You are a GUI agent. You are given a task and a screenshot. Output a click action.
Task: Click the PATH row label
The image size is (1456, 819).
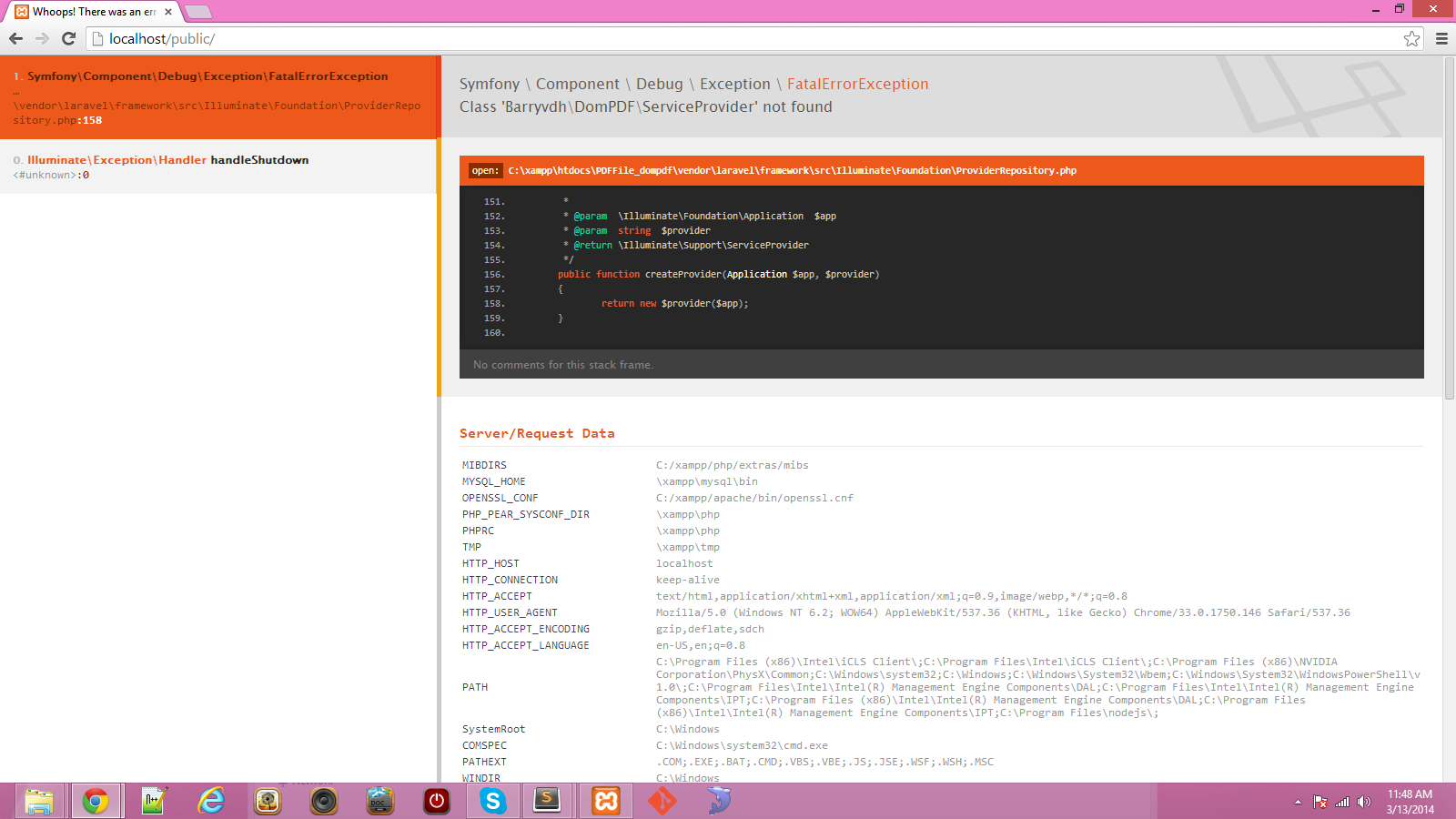click(x=475, y=687)
